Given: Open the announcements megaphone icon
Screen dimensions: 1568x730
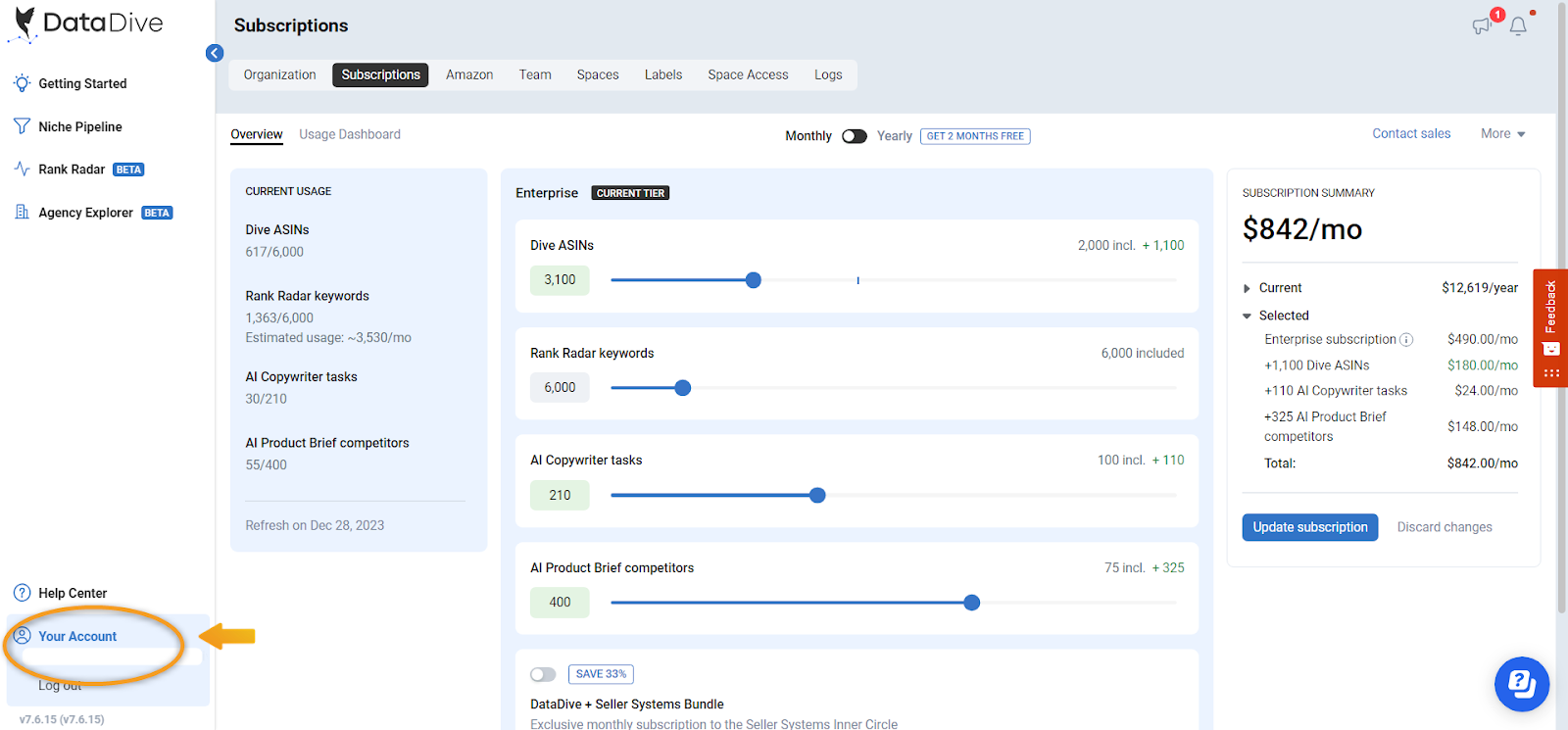Looking at the screenshot, I should 1482,25.
